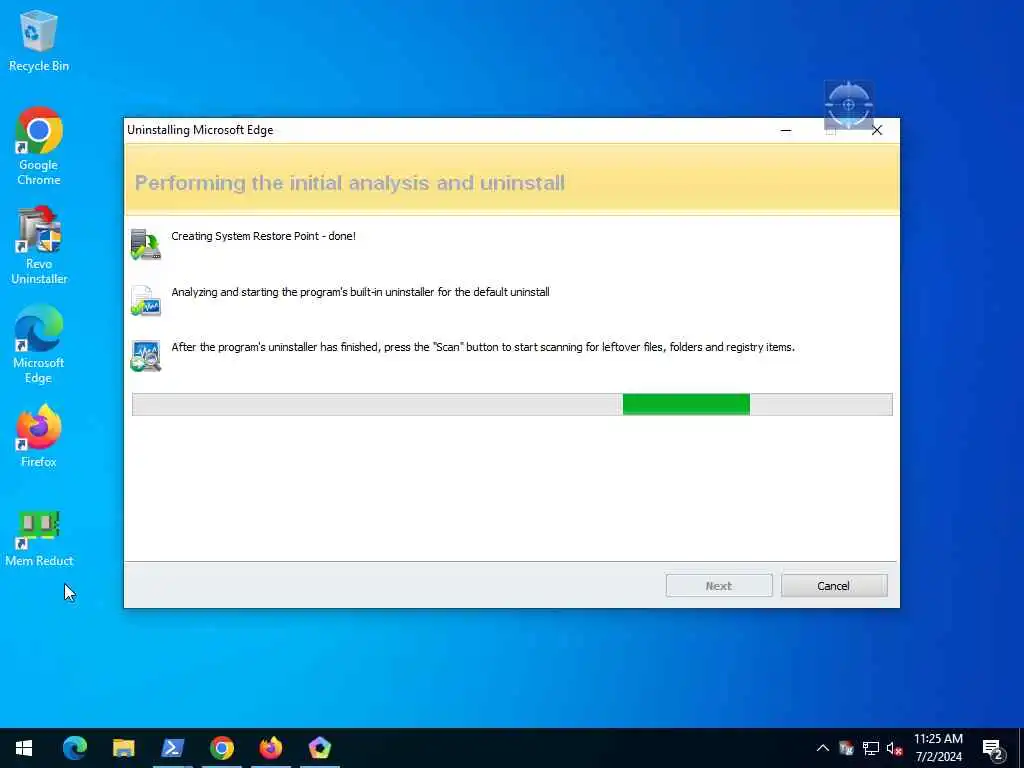Click the 'Uninstalling Microsoft Edge' title bar text
Viewport: 1024px width, 768px height.
(x=200, y=130)
